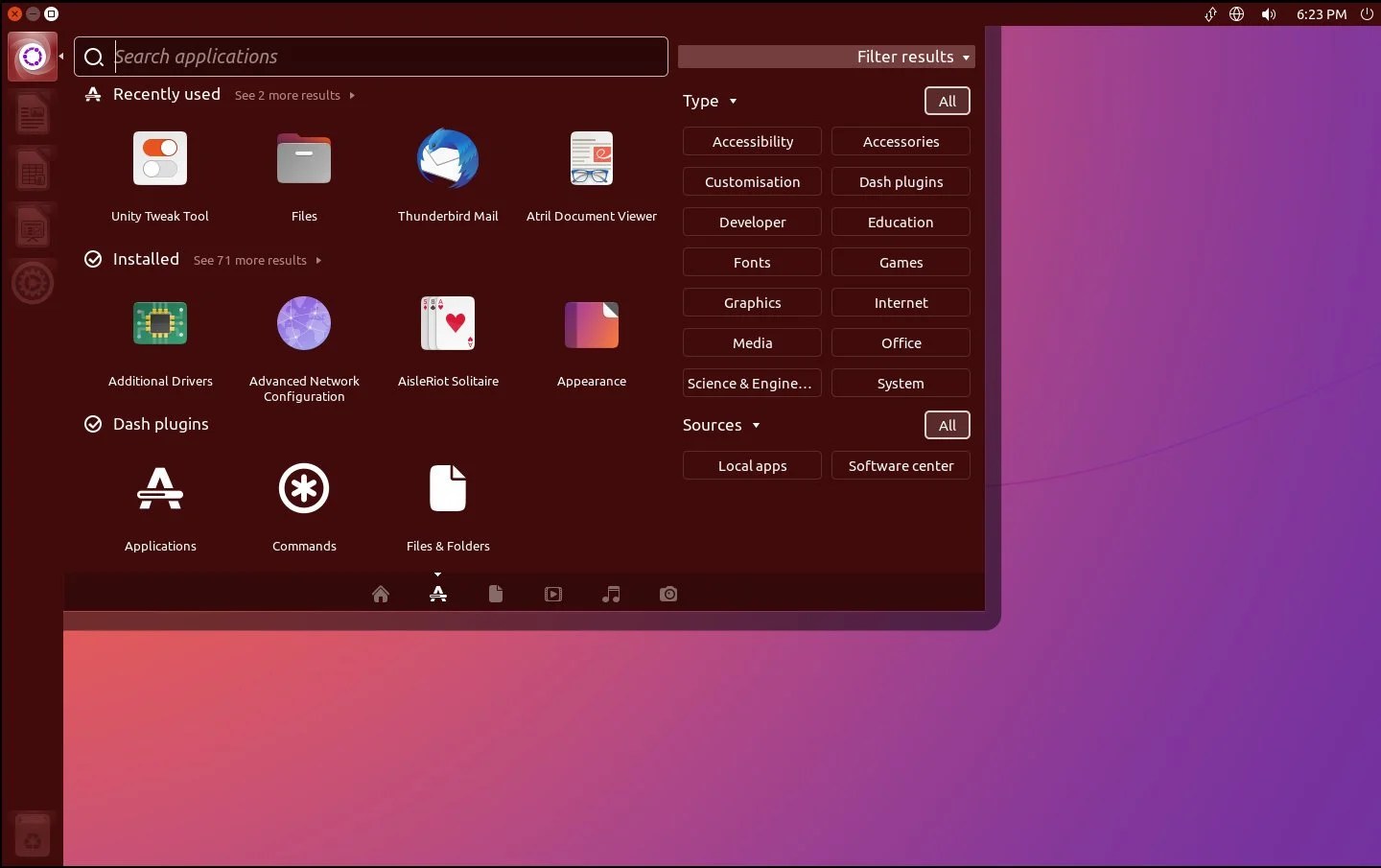Toggle the Internet category filter

[900, 302]
